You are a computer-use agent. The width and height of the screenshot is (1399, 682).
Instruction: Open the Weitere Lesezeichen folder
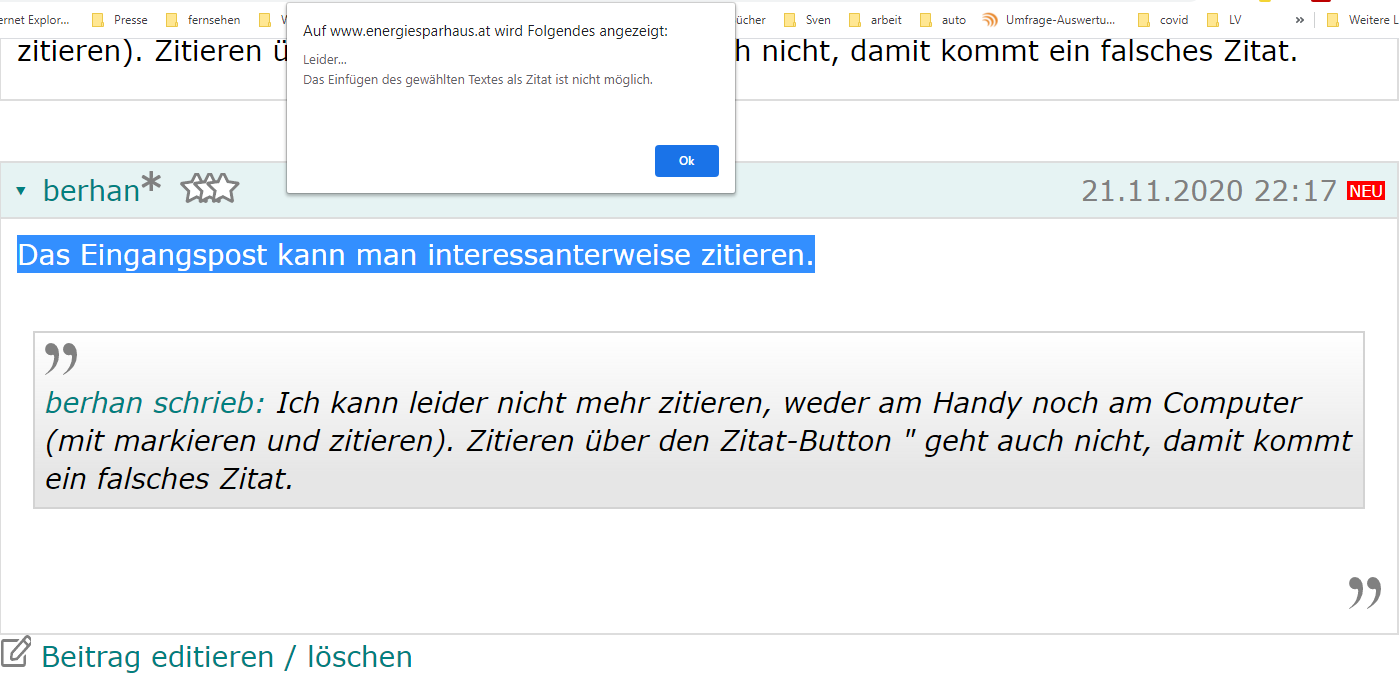tap(1361, 19)
